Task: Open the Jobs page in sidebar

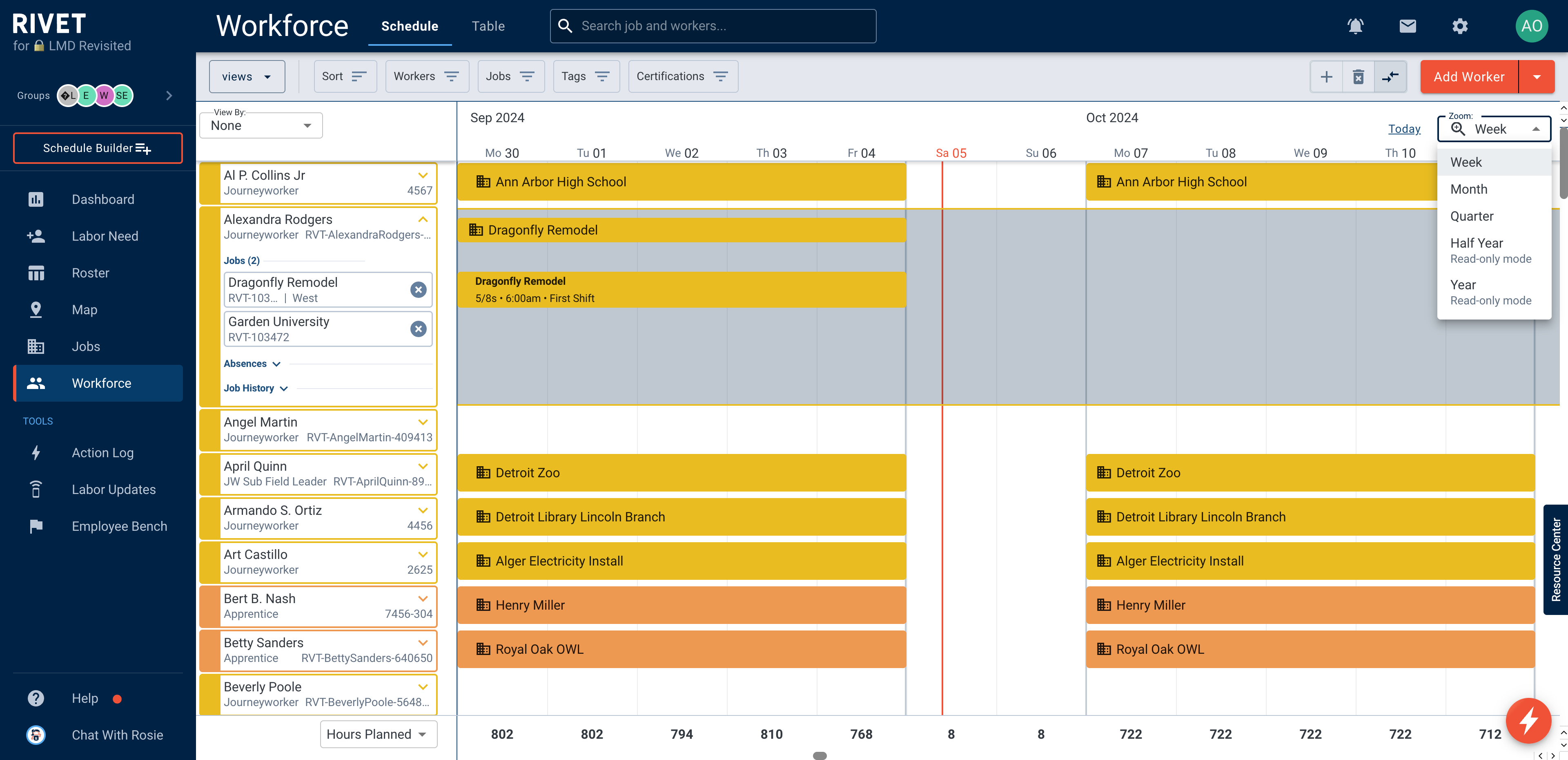Action: click(x=98, y=346)
